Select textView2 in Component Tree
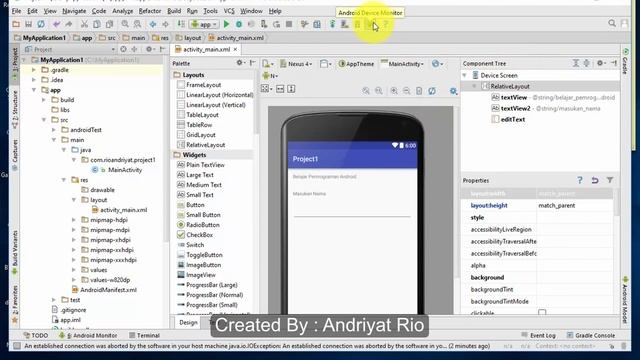 coord(516,108)
